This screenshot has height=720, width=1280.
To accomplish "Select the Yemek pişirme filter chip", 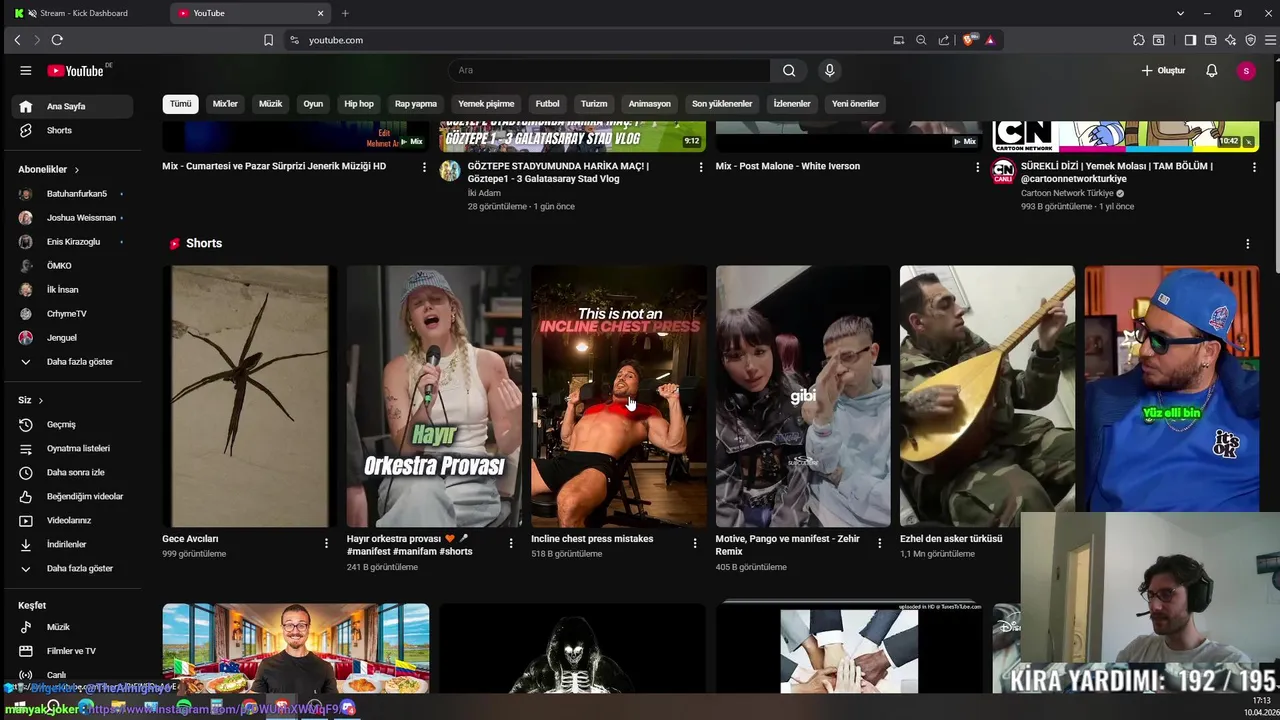I will point(486,104).
